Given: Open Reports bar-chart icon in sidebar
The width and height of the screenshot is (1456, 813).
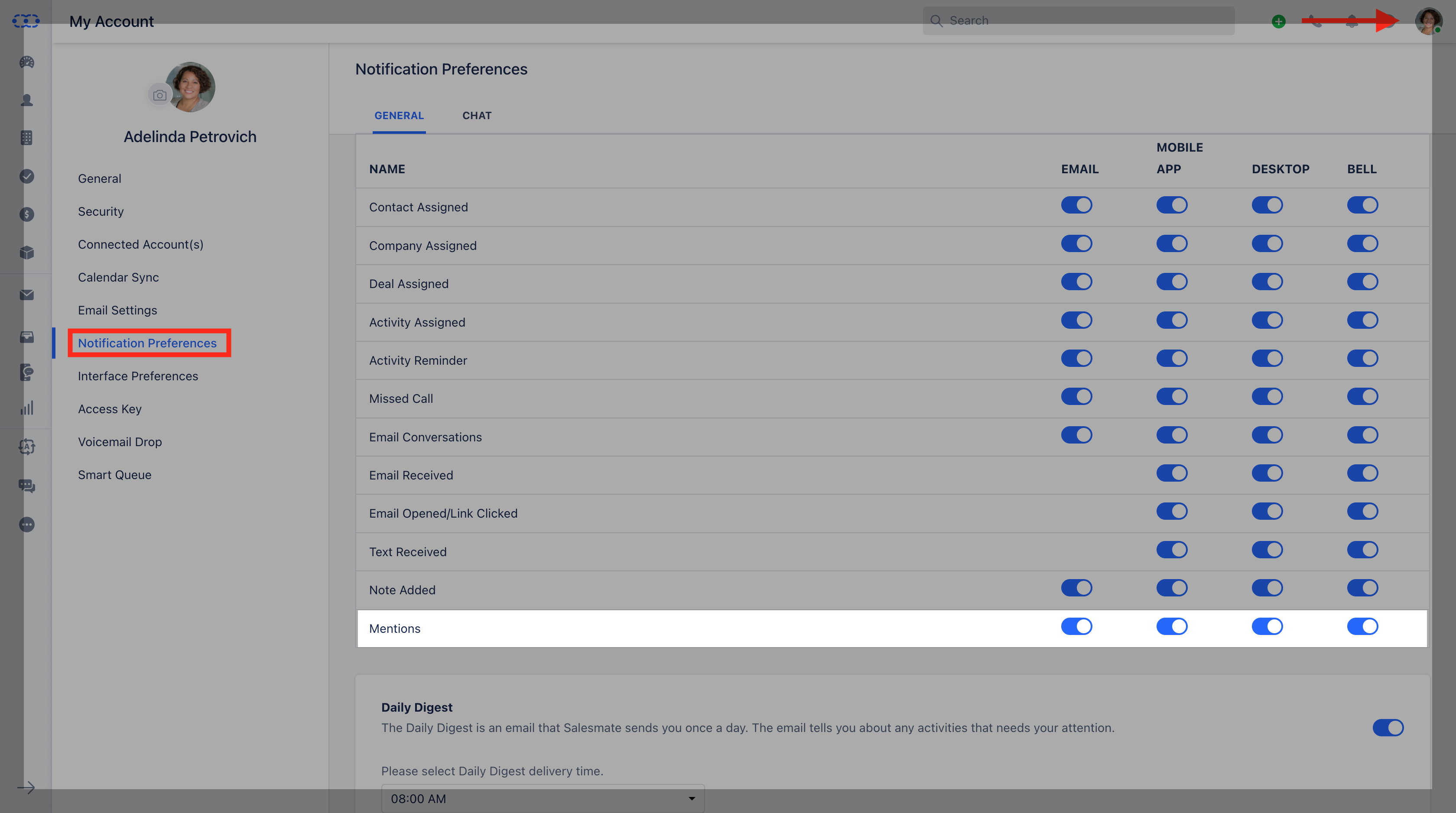Looking at the screenshot, I should 26,408.
